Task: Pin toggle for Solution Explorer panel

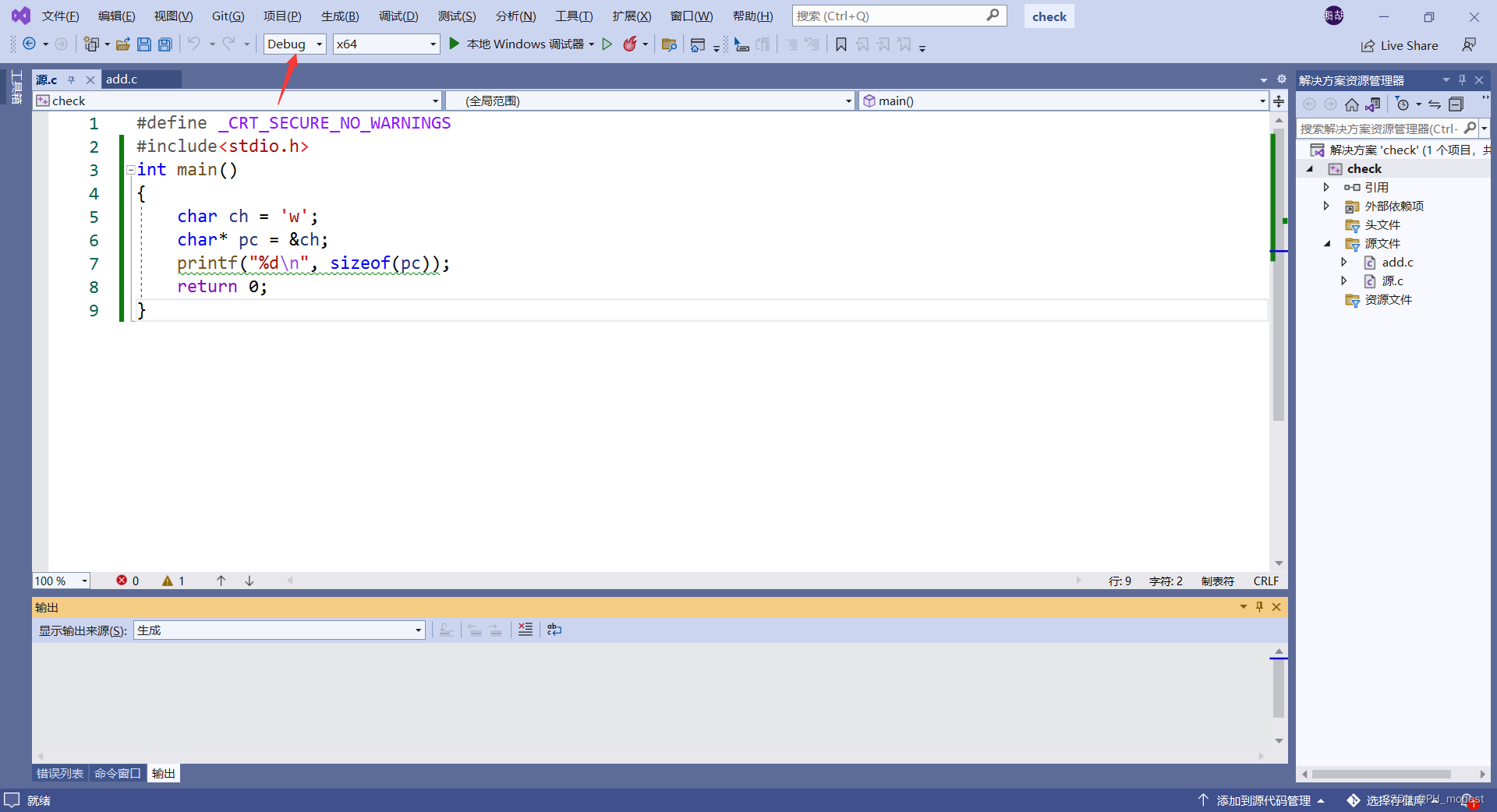Action: [1462, 80]
